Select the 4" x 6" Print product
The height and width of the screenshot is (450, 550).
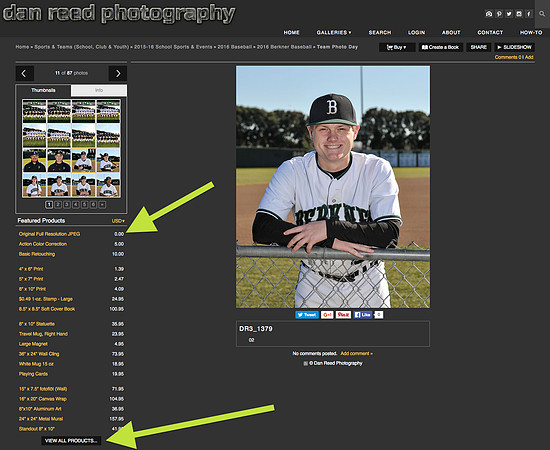click(31, 269)
